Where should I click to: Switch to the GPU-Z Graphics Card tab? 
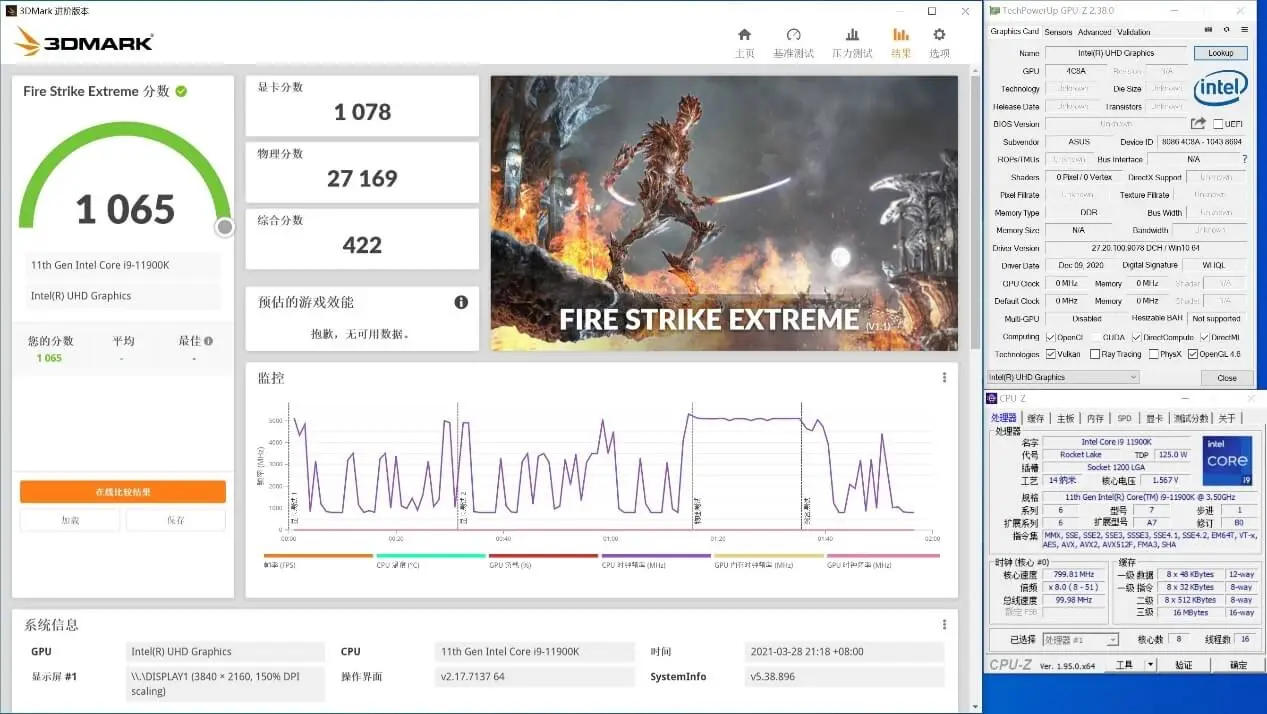[1014, 32]
